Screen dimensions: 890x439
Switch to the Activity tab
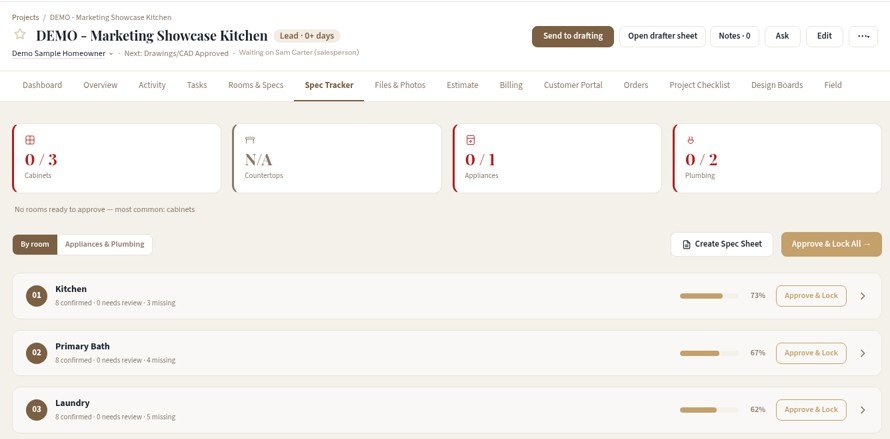coord(152,85)
